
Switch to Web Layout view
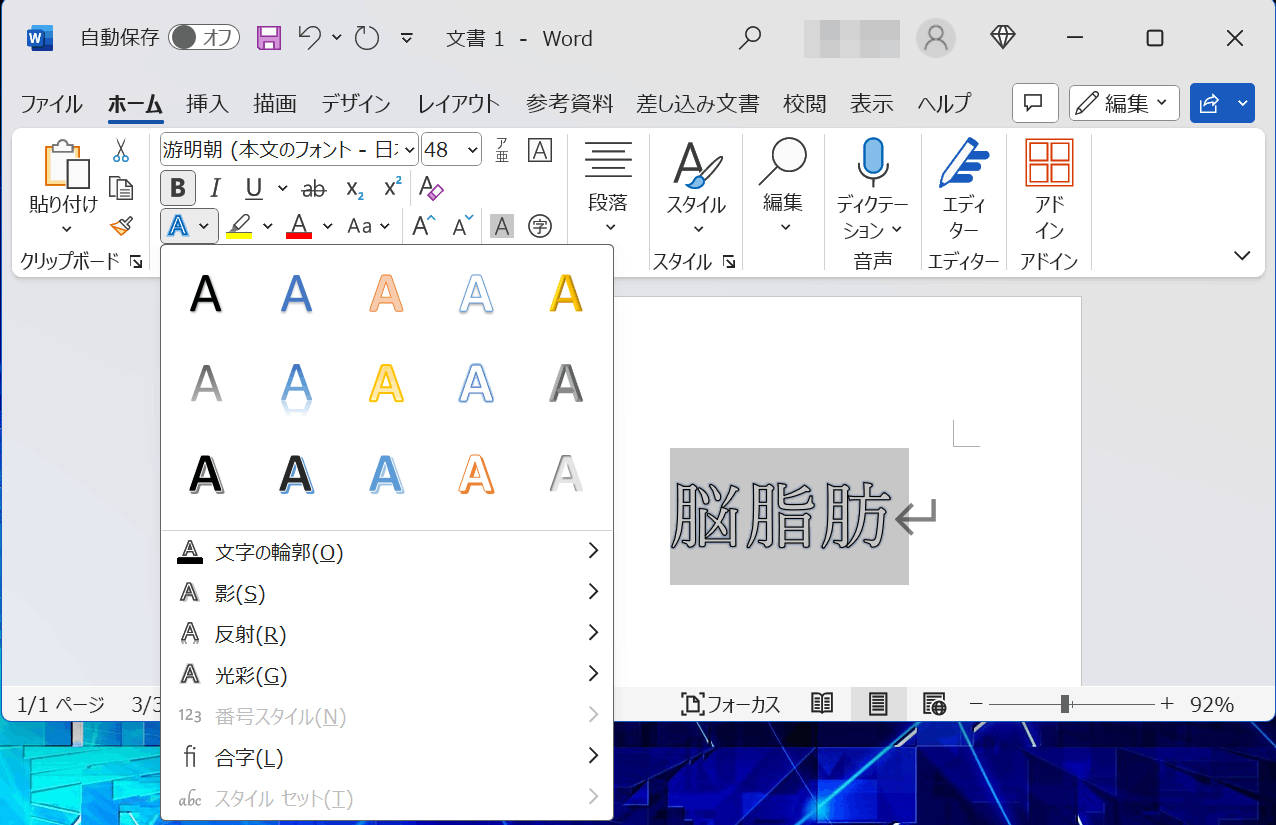(x=935, y=704)
